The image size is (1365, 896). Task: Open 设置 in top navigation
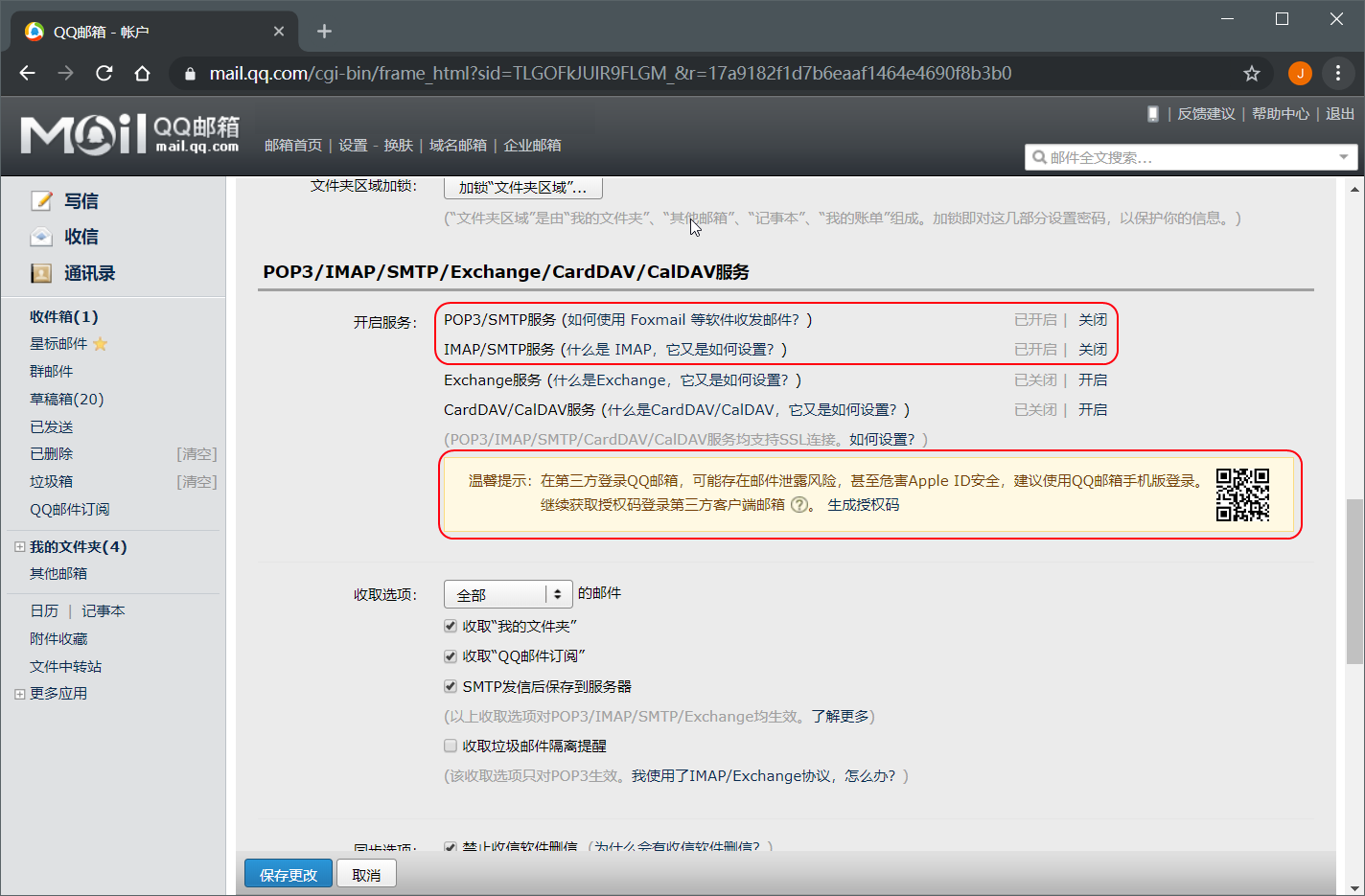(353, 146)
